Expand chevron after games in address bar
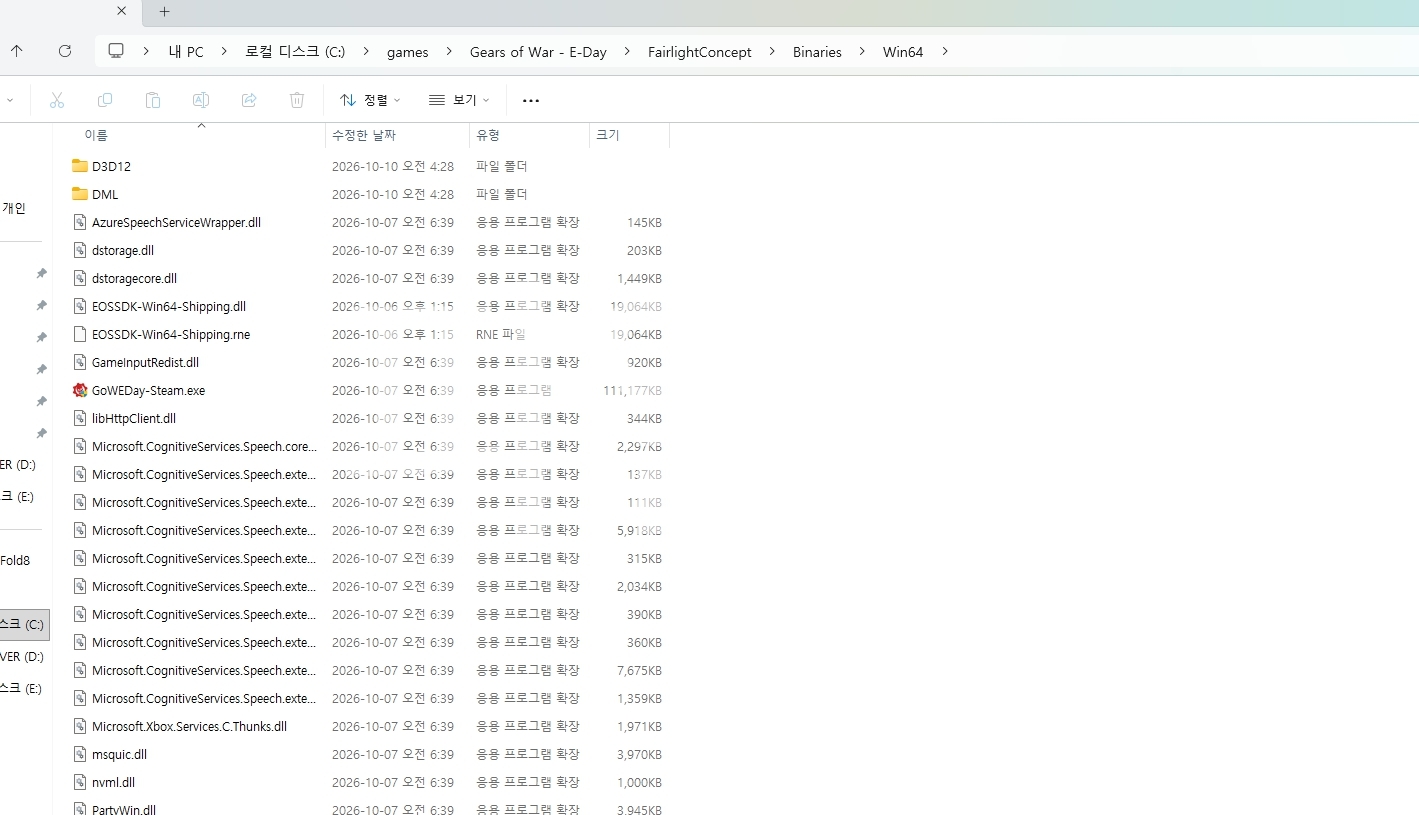The image size is (1419, 815). tap(449, 52)
